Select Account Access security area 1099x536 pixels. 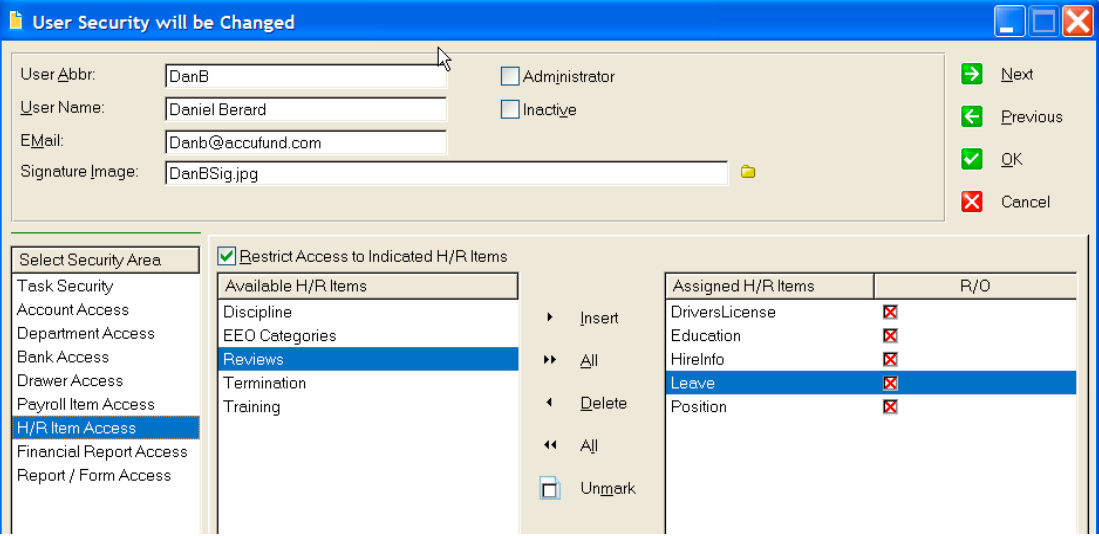pyautogui.click(x=106, y=310)
